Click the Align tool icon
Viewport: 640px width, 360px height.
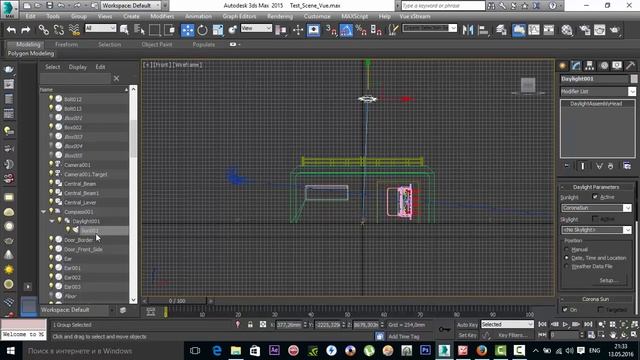tap(483, 30)
